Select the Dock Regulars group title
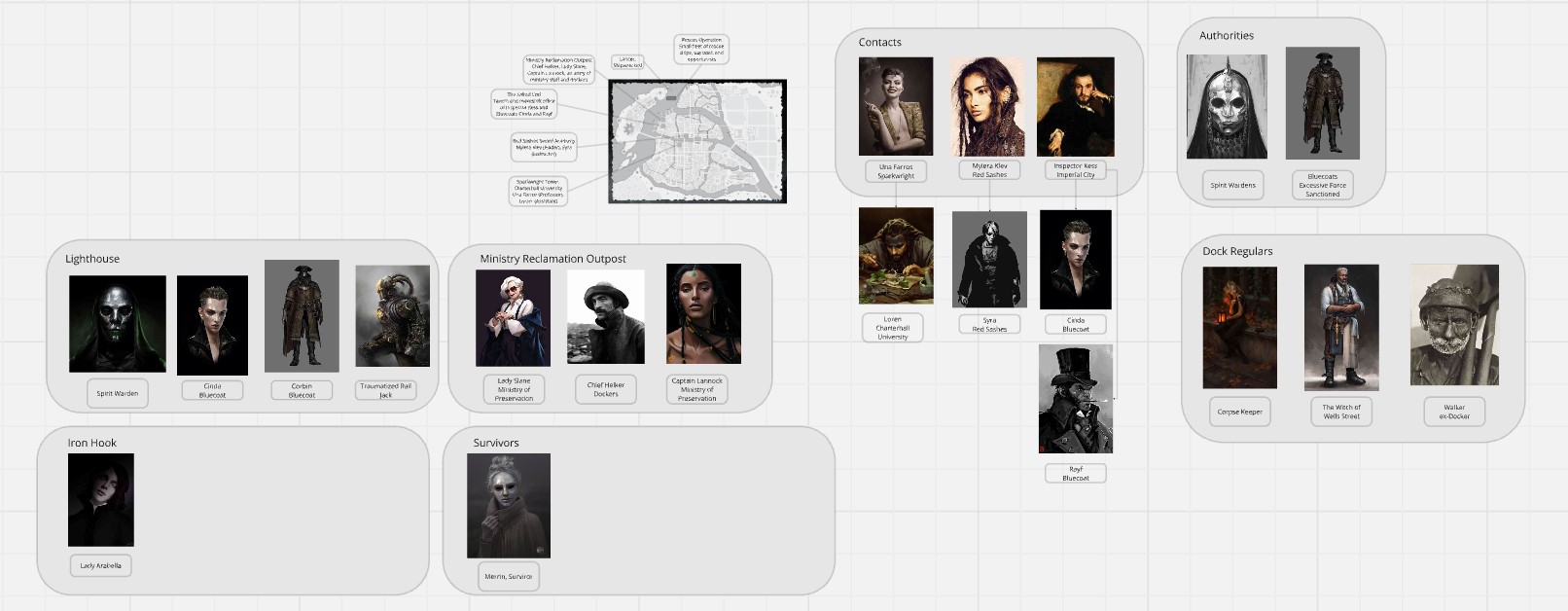The height and width of the screenshot is (611, 1568). click(1237, 251)
